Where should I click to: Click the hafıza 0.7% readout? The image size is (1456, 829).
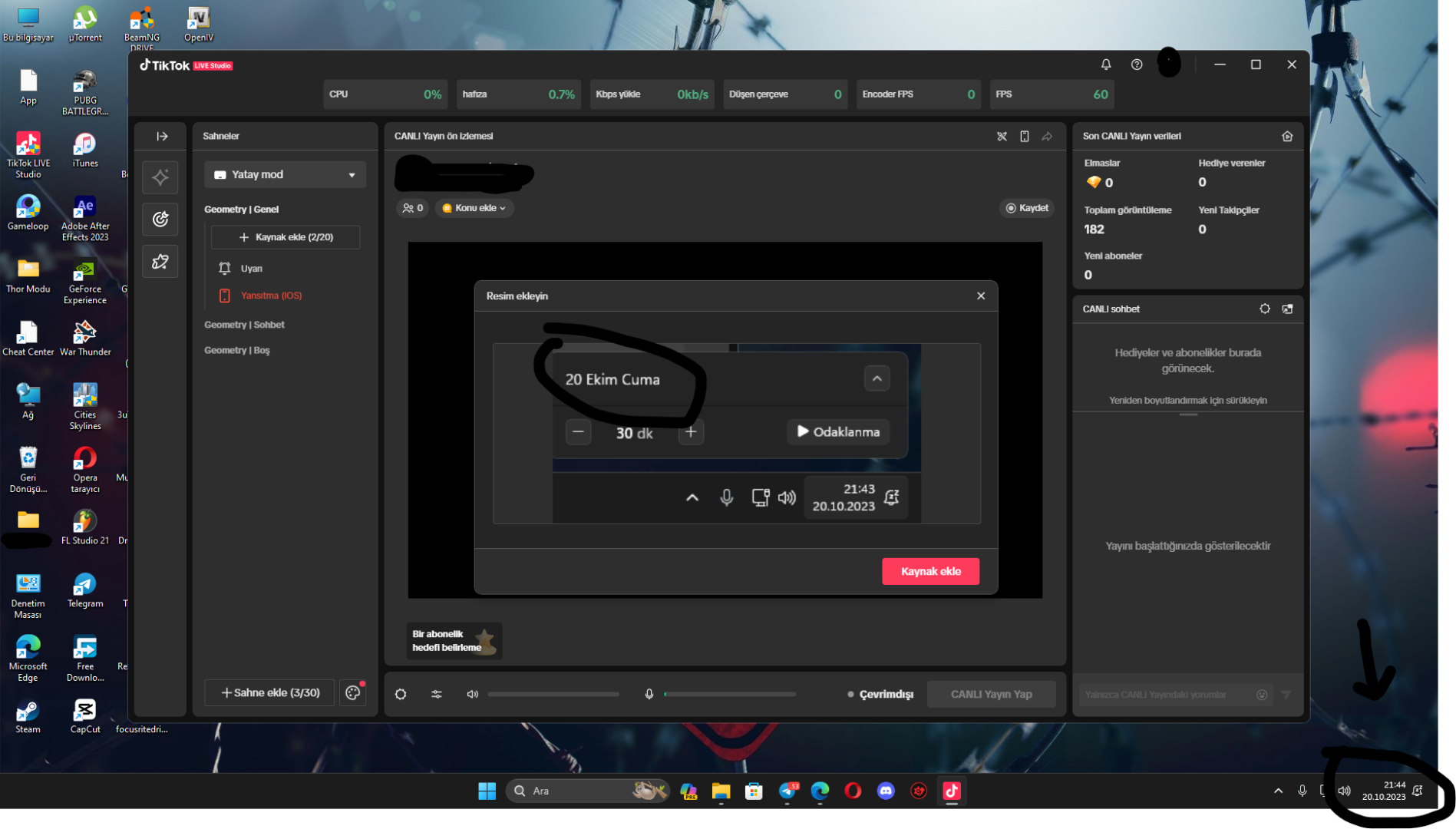pos(561,94)
